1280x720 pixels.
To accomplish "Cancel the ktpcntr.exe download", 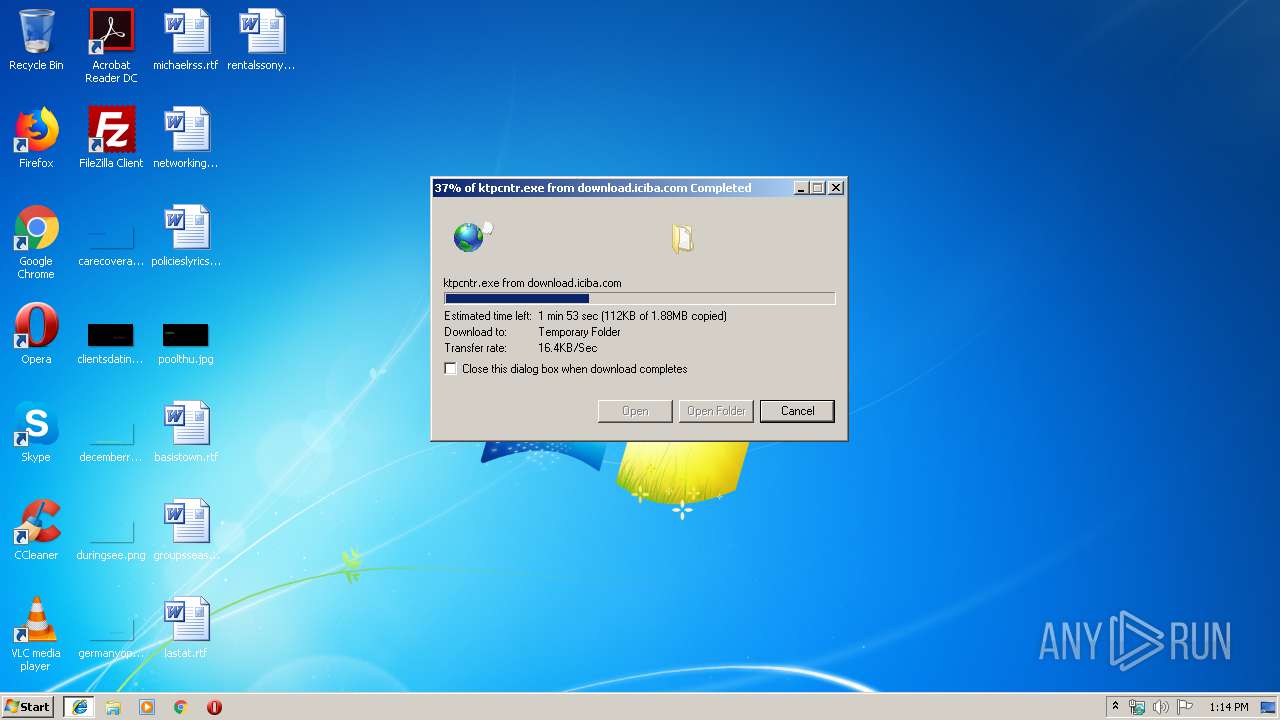I will click(797, 411).
